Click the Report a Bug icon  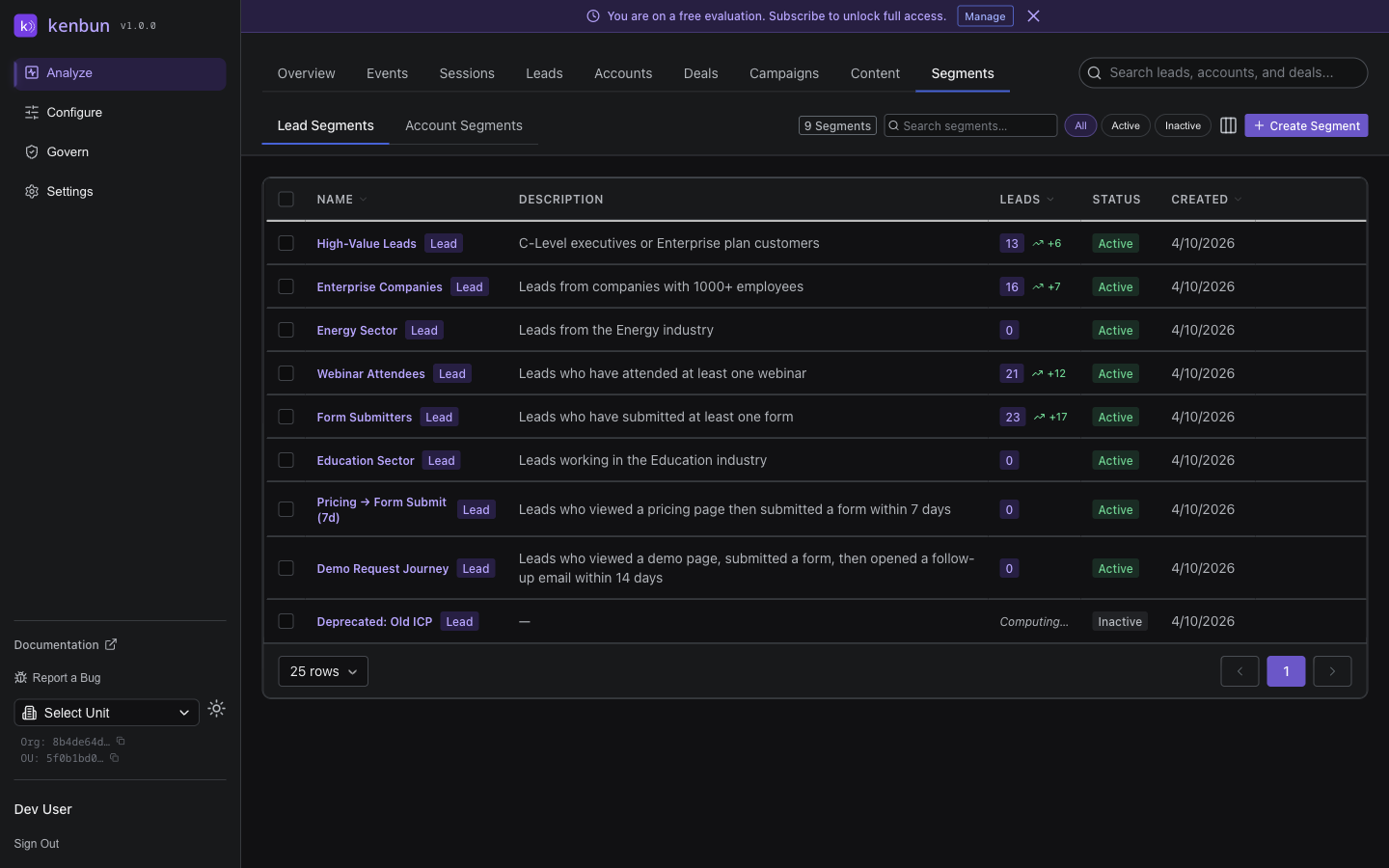pyautogui.click(x=20, y=678)
